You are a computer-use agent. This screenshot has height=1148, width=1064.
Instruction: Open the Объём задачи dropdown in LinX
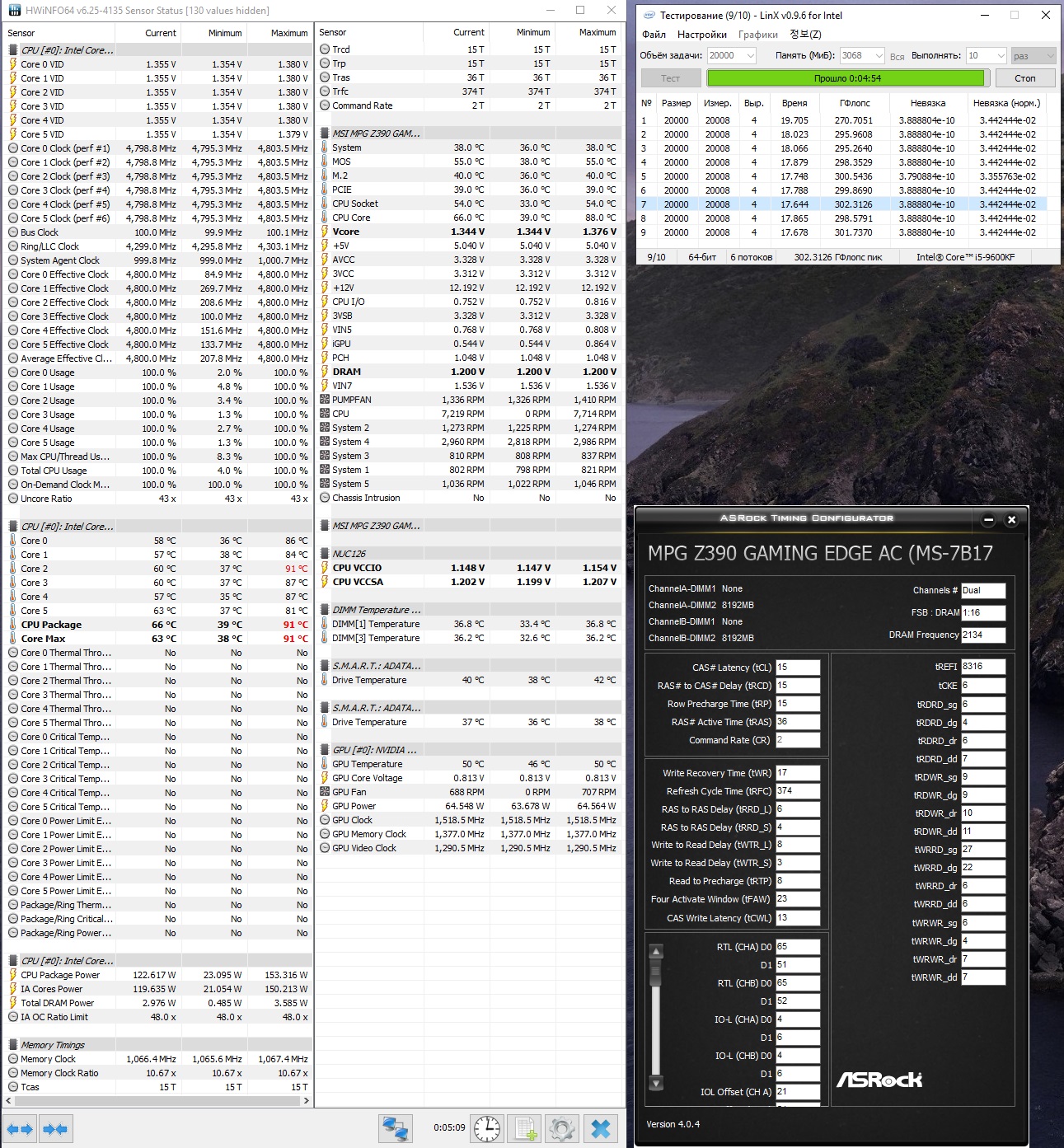click(x=732, y=55)
